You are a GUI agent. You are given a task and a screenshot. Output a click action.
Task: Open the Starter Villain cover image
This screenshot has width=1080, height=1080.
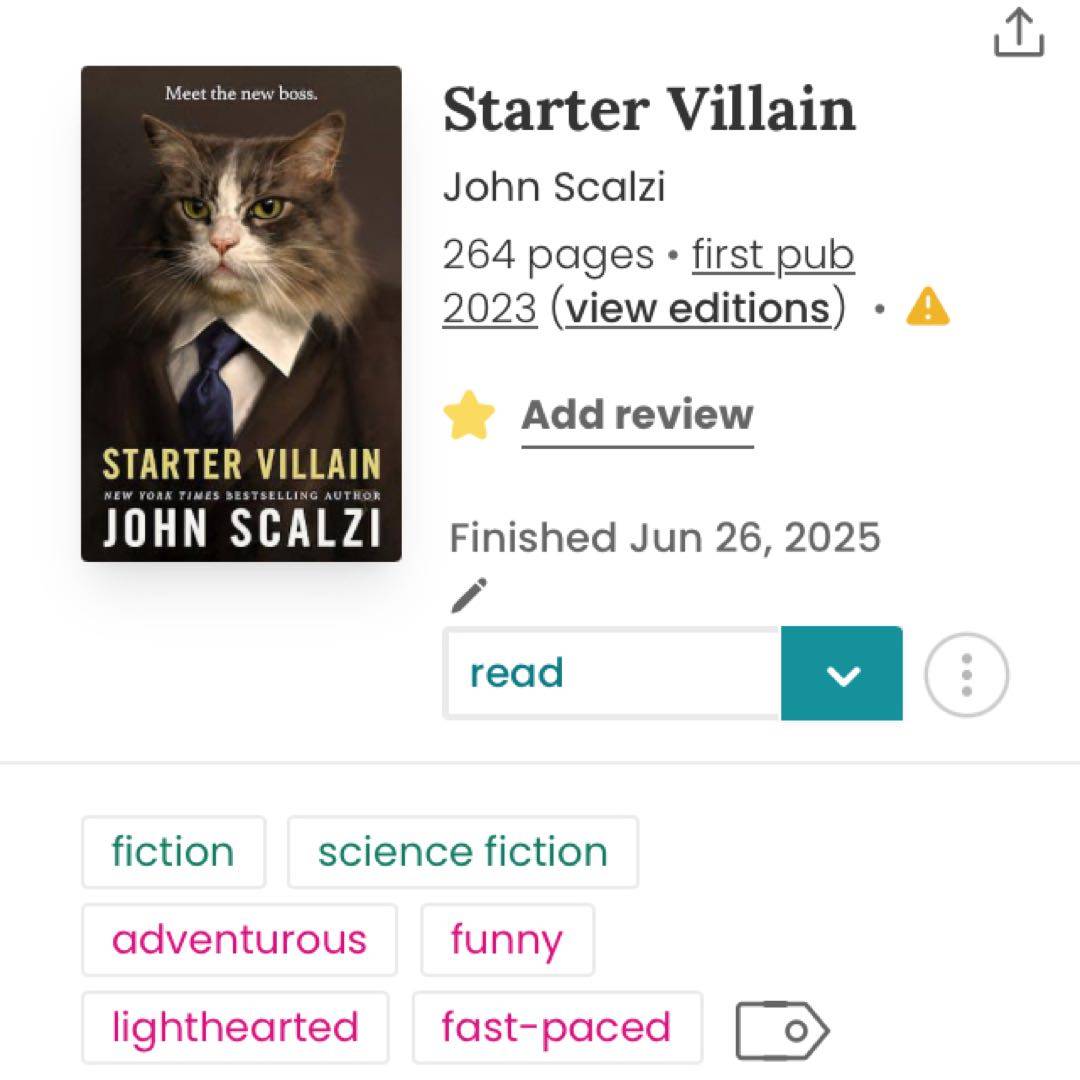pyautogui.click(x=241, y=314)
